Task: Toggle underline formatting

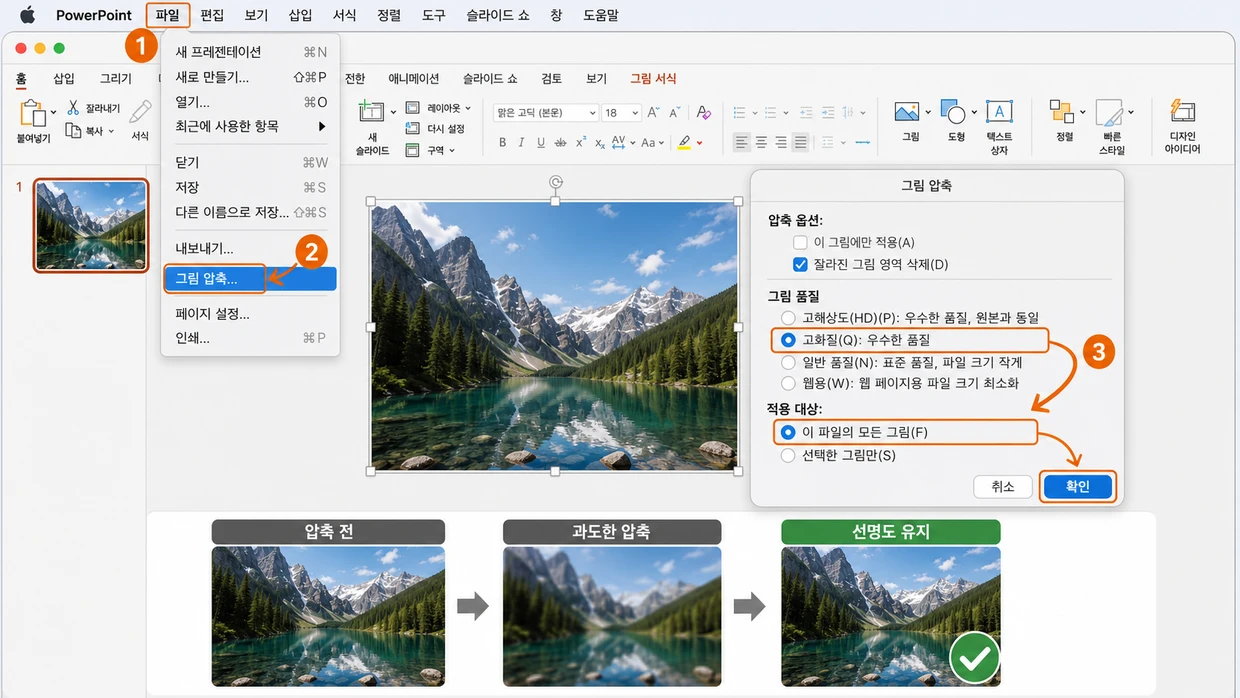Action: [541, 143]
